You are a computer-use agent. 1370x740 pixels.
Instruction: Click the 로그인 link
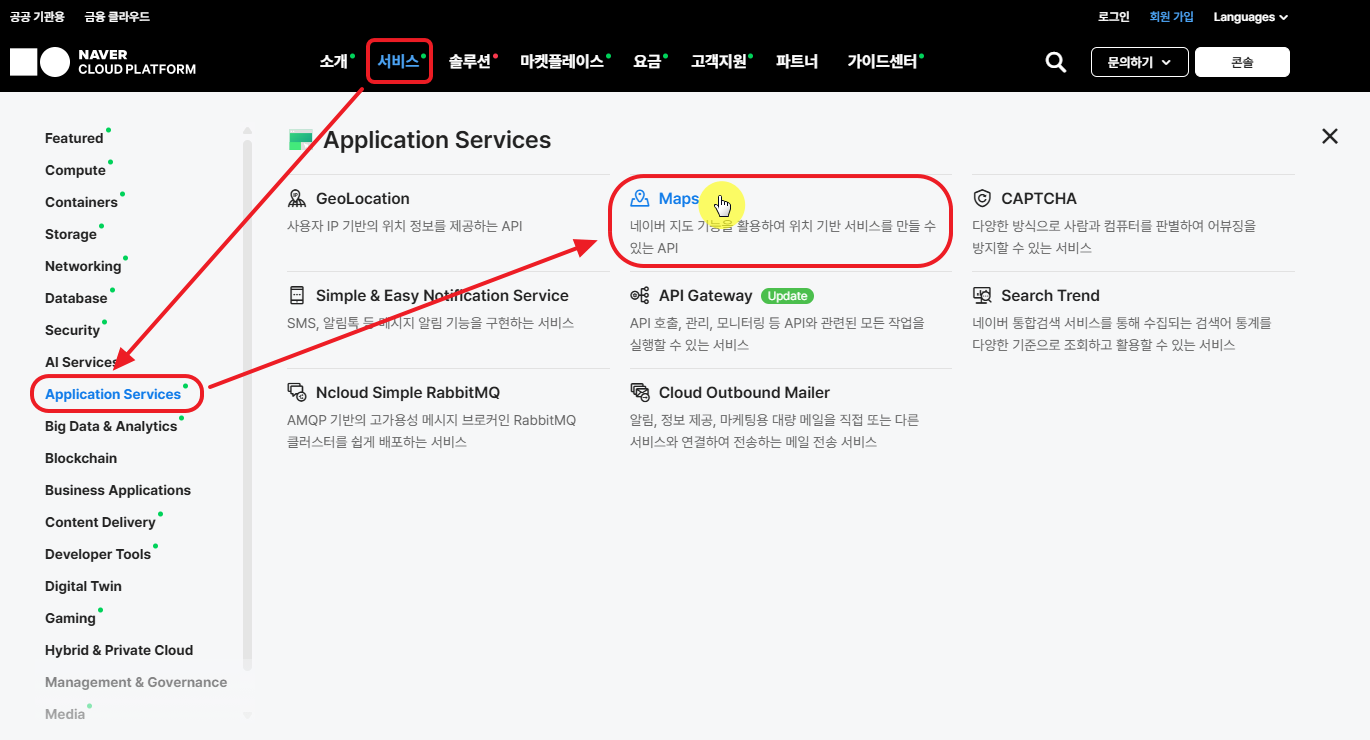tap(1113, 17)
